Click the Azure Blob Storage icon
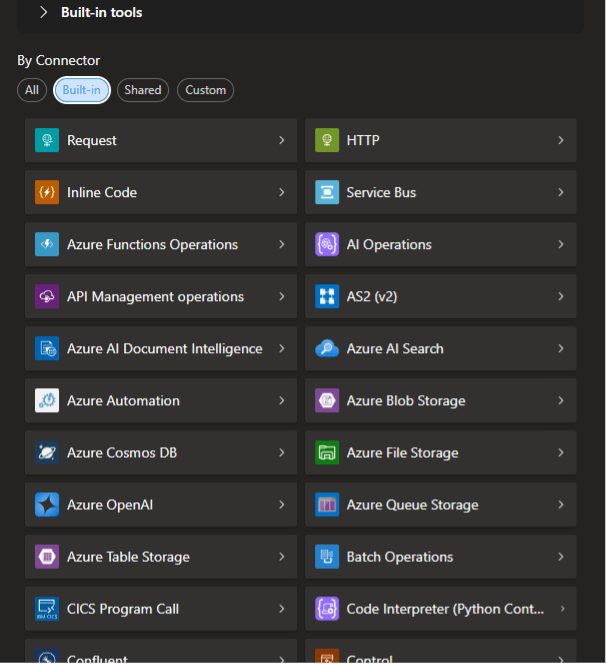 (327, 401)
